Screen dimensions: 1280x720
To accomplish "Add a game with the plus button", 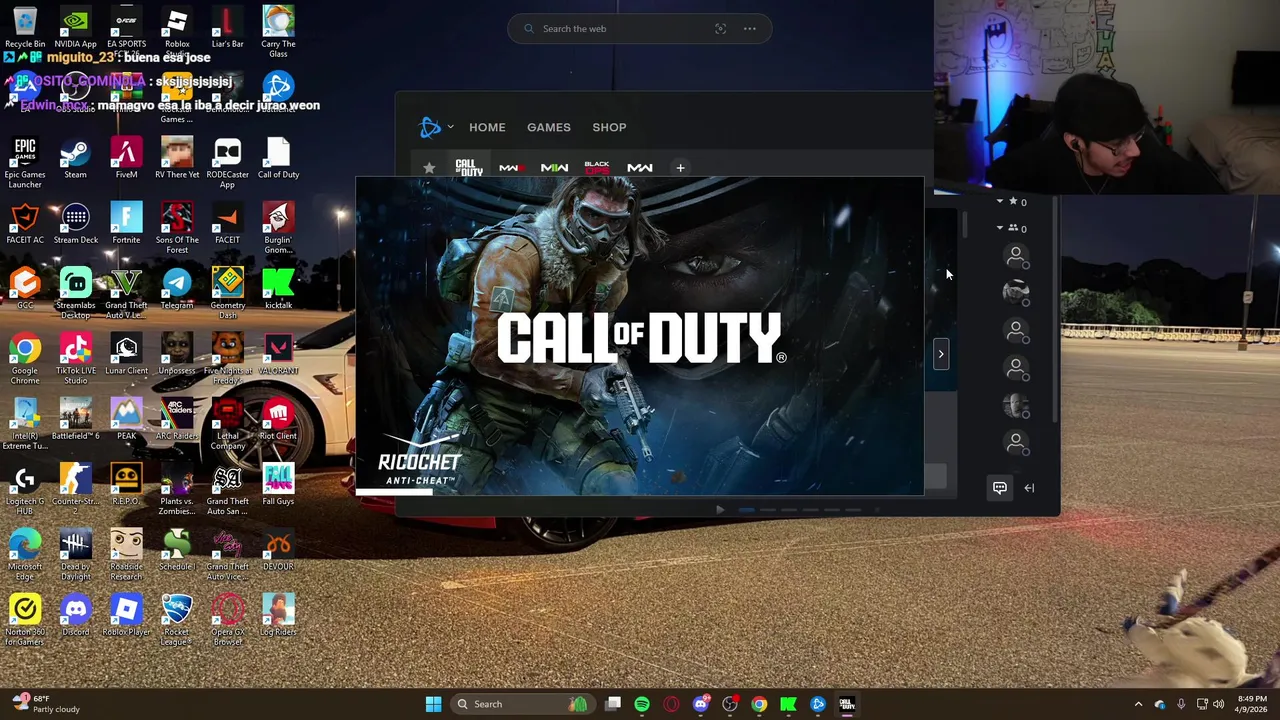I will pyautogui.click(x=680, y=168).
